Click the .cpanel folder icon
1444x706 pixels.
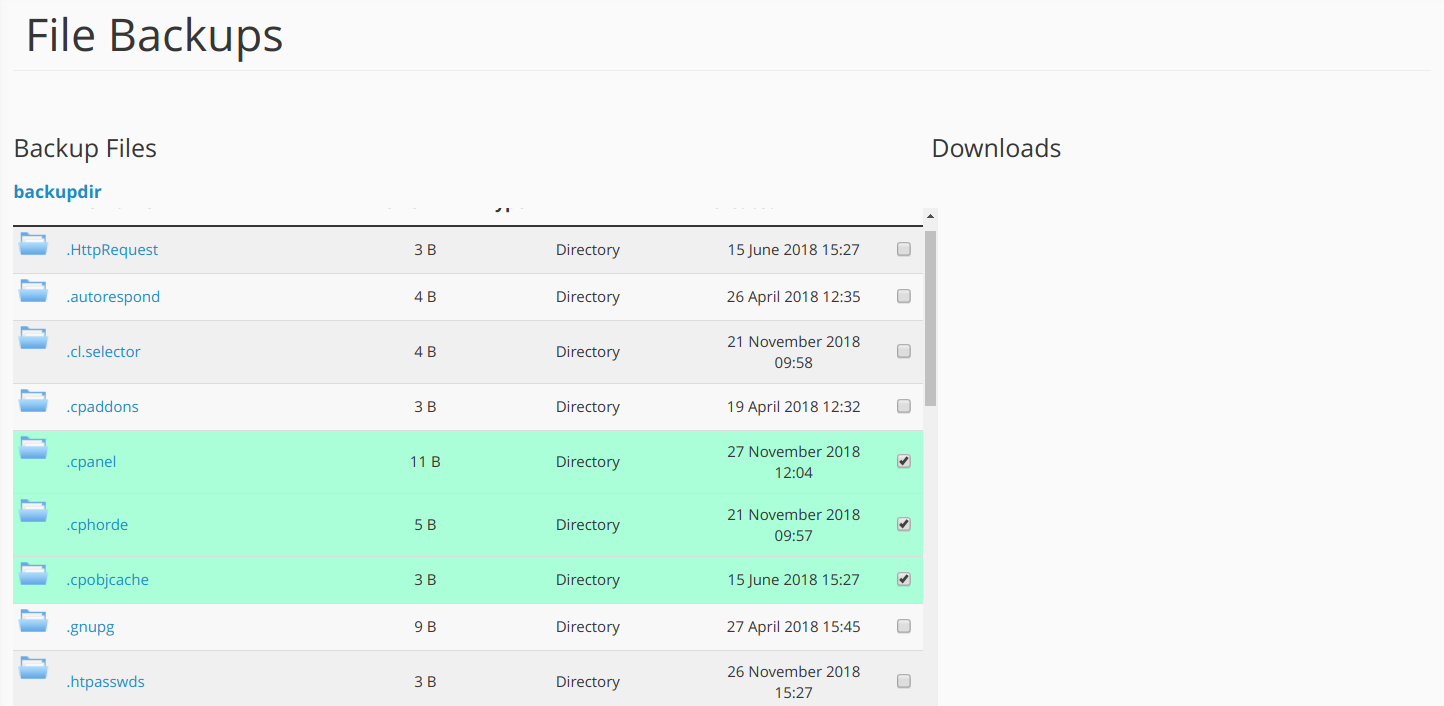click(34, 447)
